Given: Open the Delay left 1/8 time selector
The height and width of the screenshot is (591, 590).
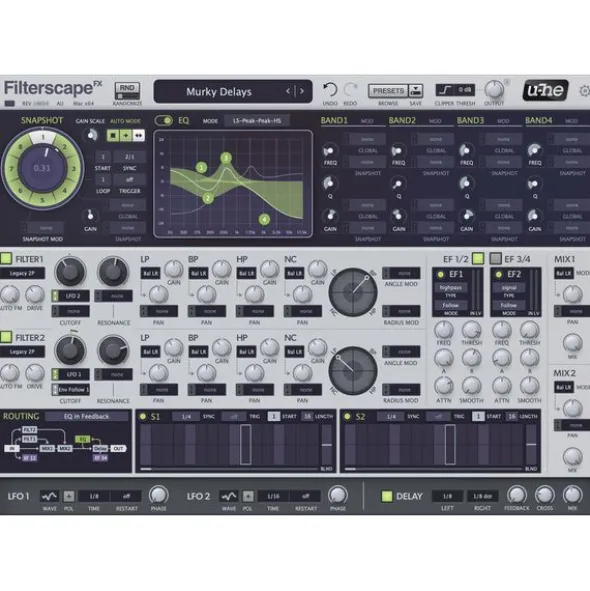Looking at the screenshot, I should [447, 496].
